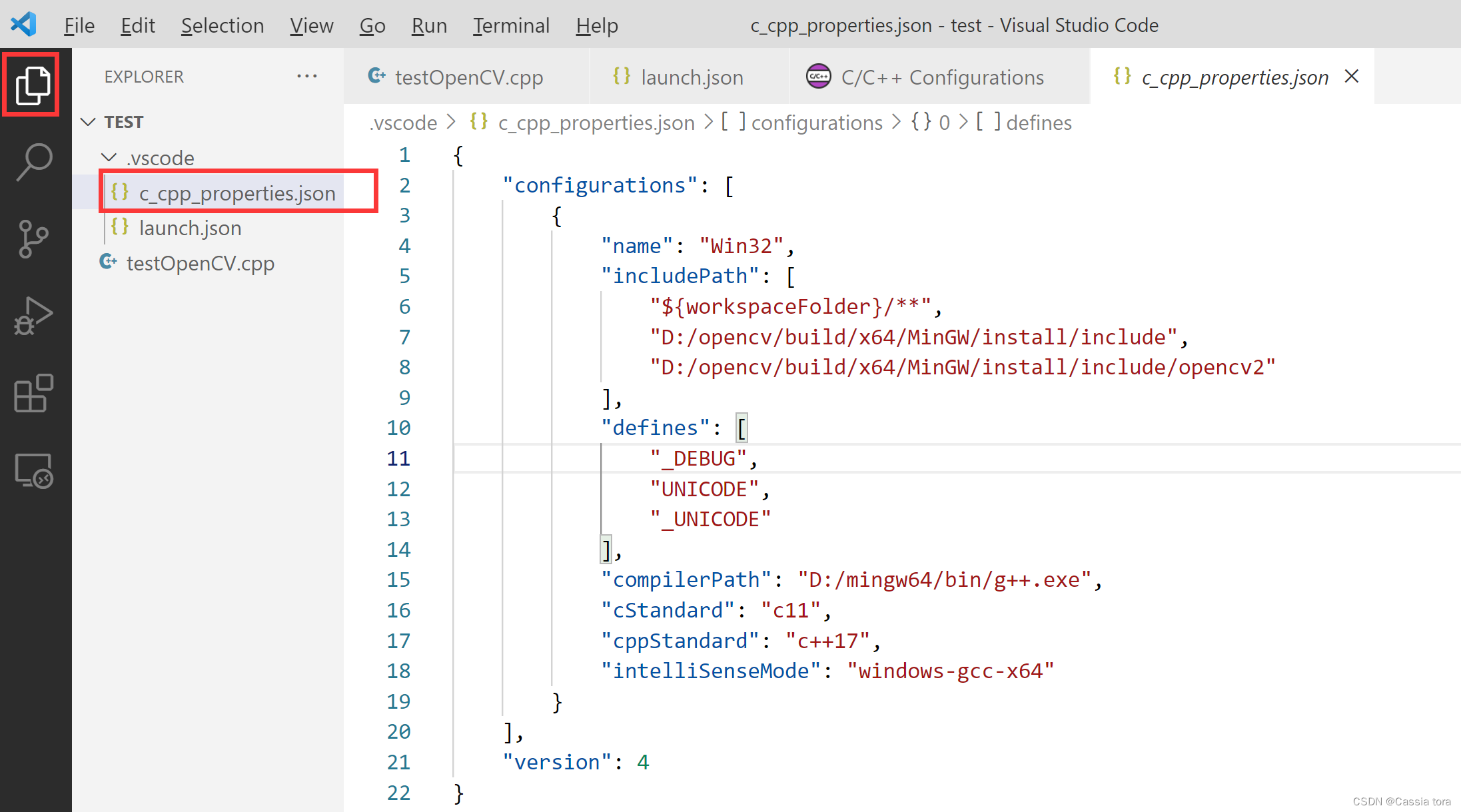Click line number 22 in gutter
Image resolution: width=1461 pixels, height=812 pixels.
pos(398,793)
